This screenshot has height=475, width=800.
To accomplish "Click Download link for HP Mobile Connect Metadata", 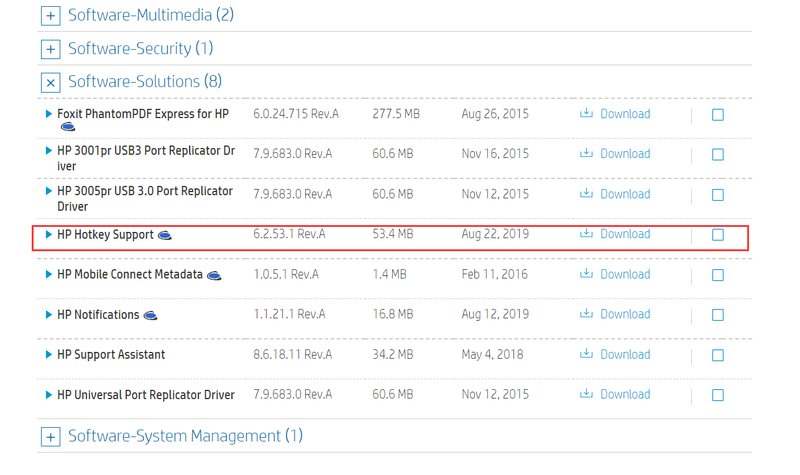I will click(x=625, y=274).
